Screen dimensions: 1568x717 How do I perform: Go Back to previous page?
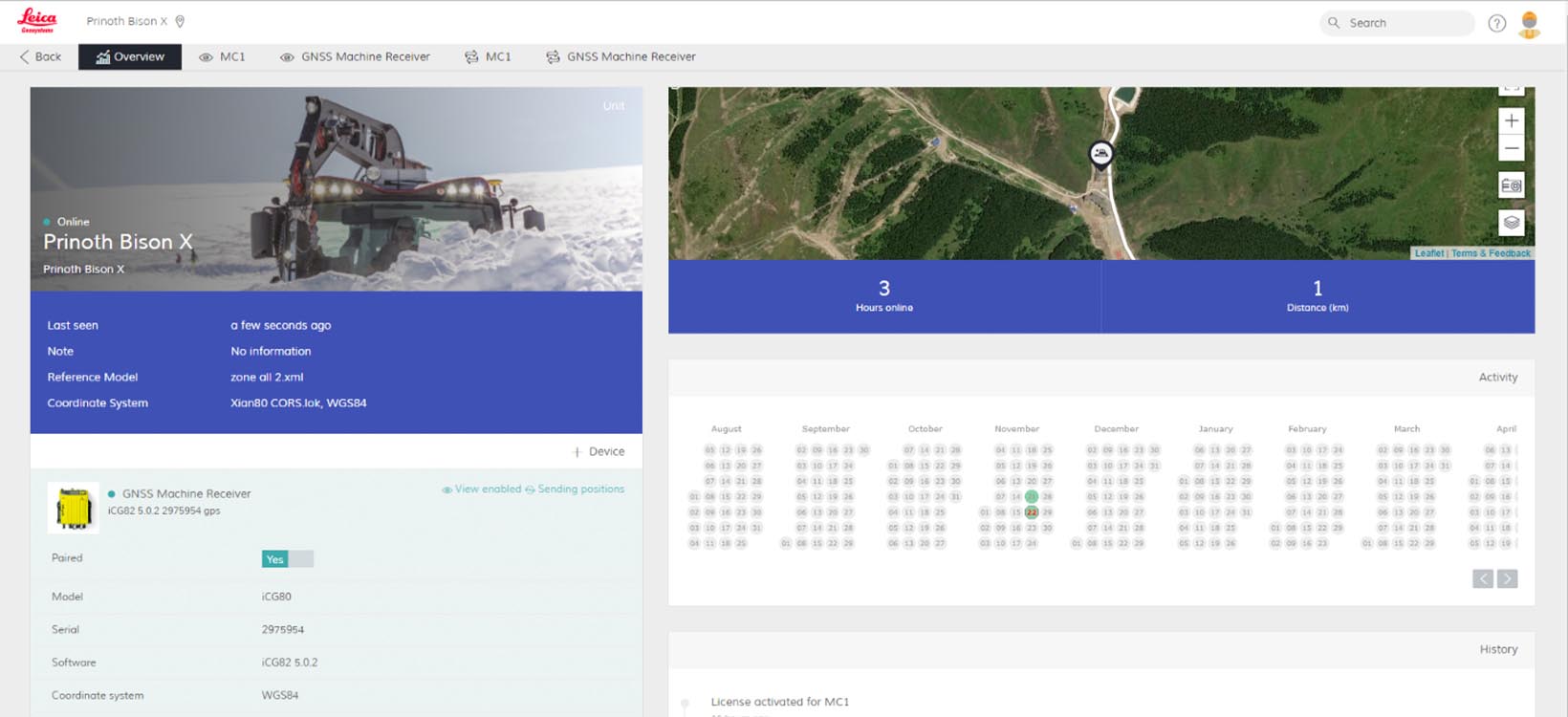(40, 57)
